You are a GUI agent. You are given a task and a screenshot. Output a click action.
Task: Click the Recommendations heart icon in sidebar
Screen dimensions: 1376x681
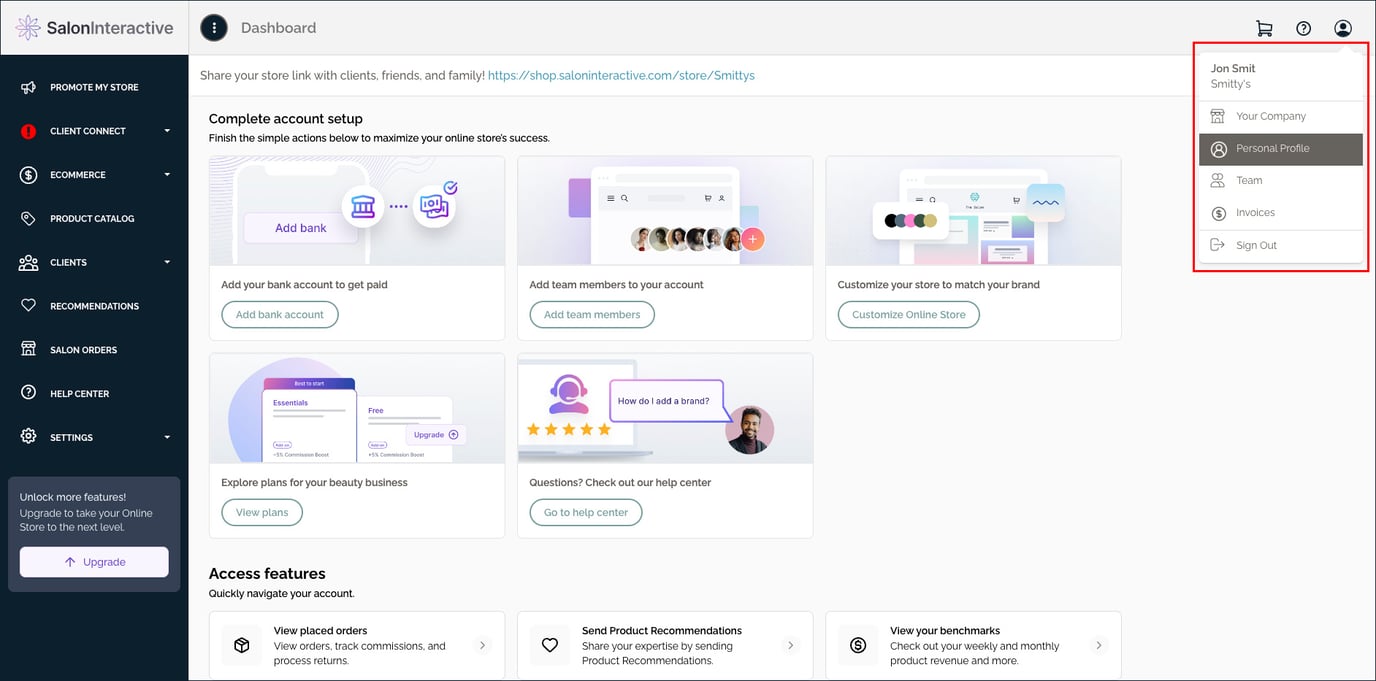(x=29, y=306)
